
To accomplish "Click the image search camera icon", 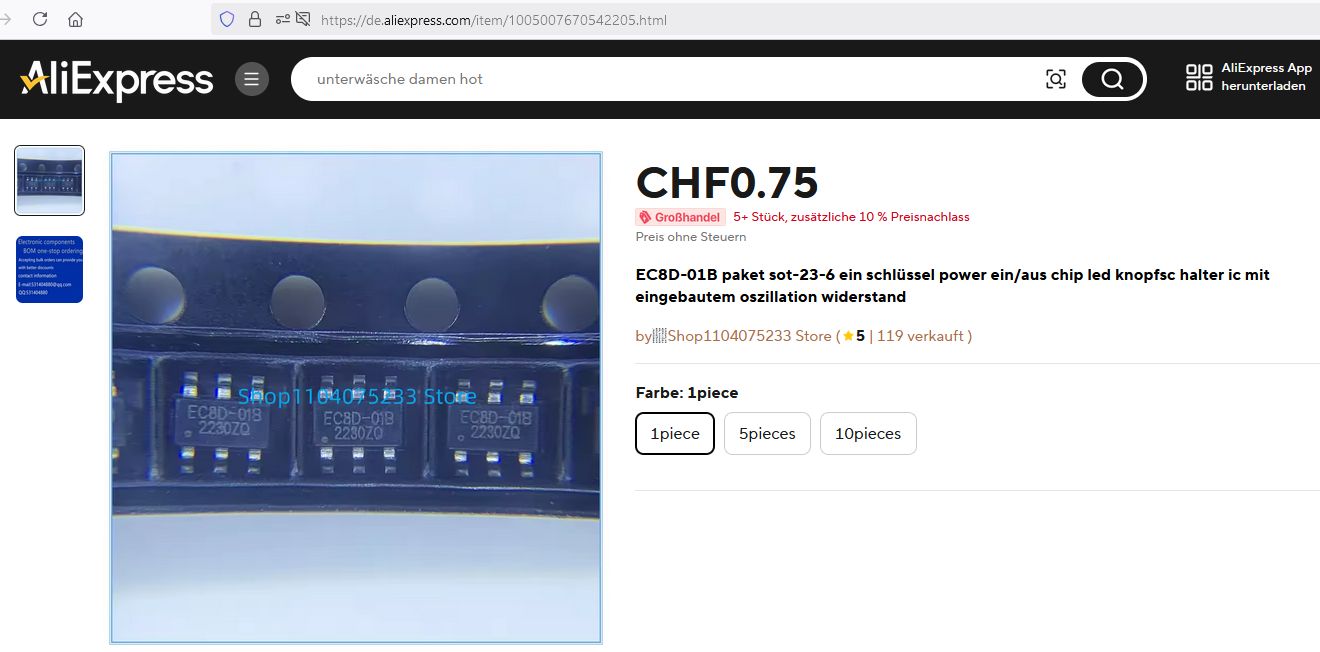I will pyautogui.click(x=1056, y=79).
